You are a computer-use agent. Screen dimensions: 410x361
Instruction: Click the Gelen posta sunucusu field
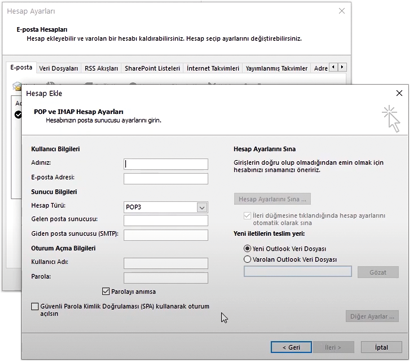coord(166,220)
